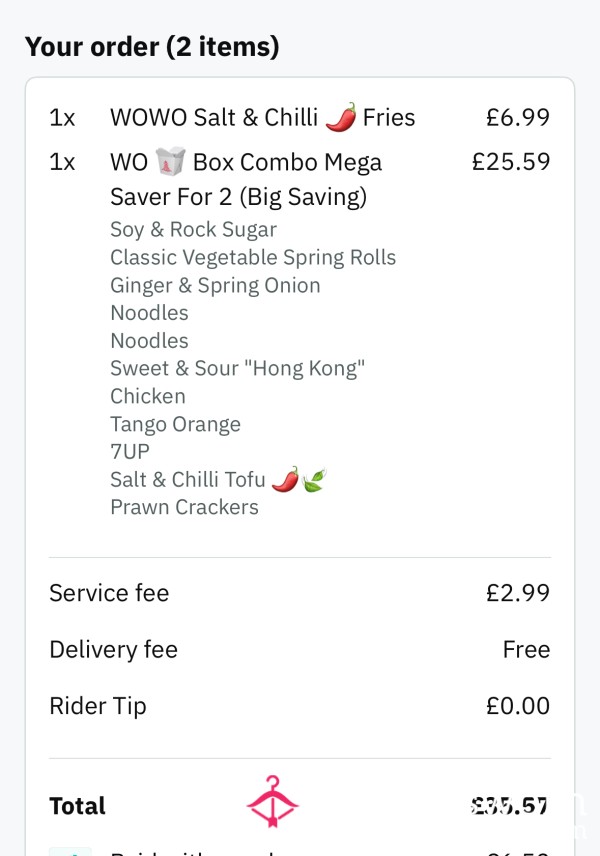Click the £25.59 combo price
600x856 pixels.
tap(510, 162)
